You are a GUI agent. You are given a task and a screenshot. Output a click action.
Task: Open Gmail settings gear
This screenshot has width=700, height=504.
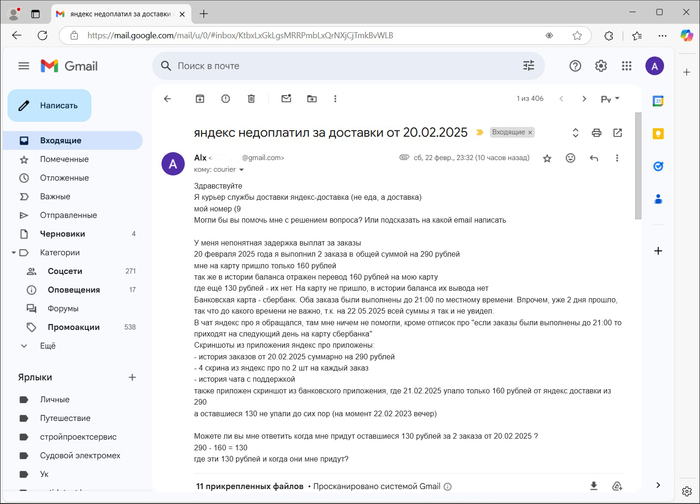pyautogui.click(x=601, y=66)
